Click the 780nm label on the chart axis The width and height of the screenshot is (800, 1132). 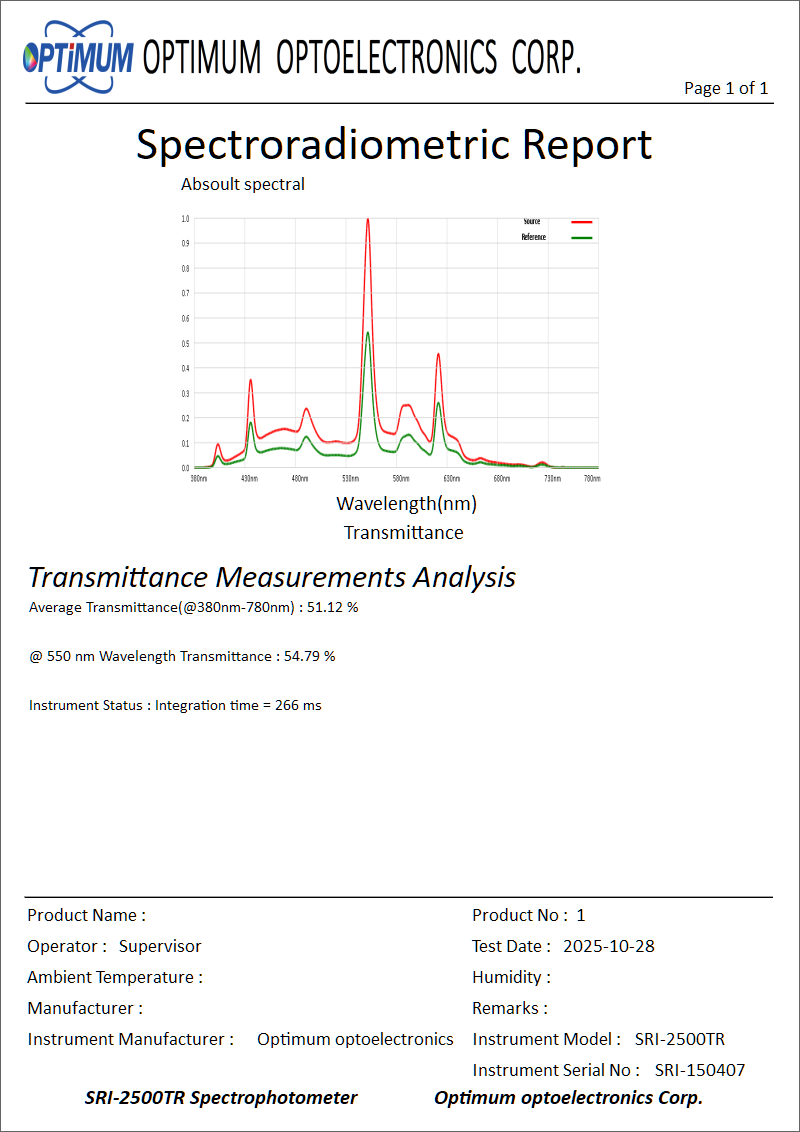click(591, 479)
